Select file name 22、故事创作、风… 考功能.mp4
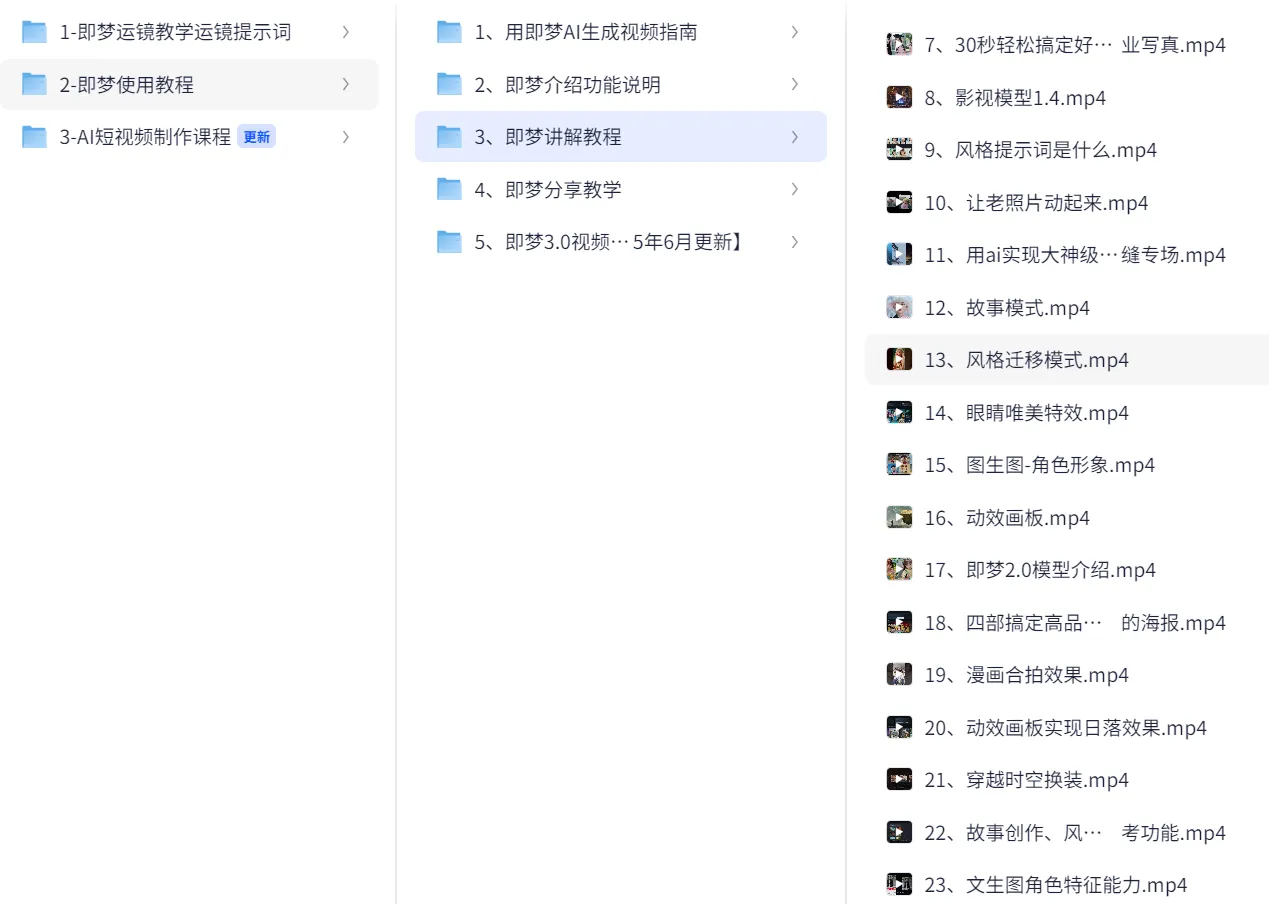Viewport: 1269px width, 904px height. pyautogui.click(x=1075, y=833)
